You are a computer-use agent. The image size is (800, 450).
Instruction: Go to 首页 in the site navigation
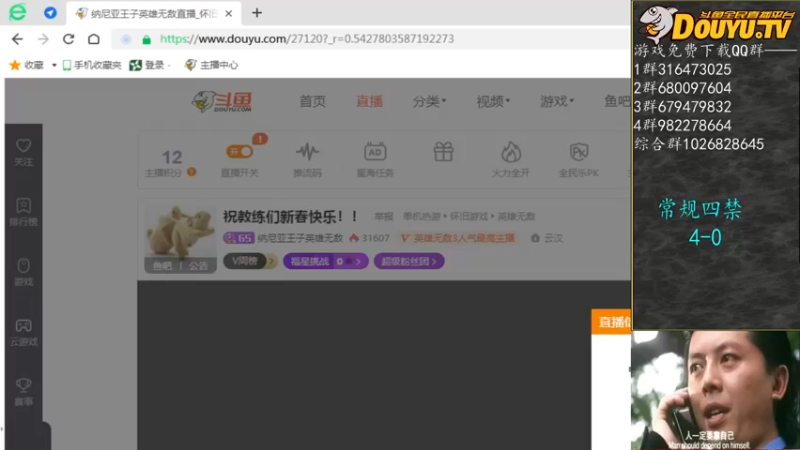pos(312,102)
